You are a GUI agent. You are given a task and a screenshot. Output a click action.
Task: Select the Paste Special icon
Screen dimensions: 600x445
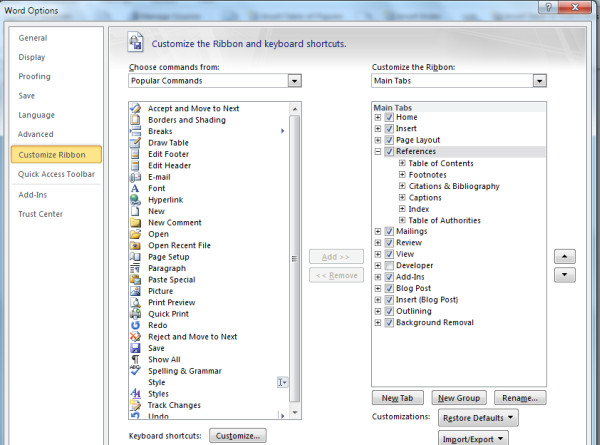[135, 280]
